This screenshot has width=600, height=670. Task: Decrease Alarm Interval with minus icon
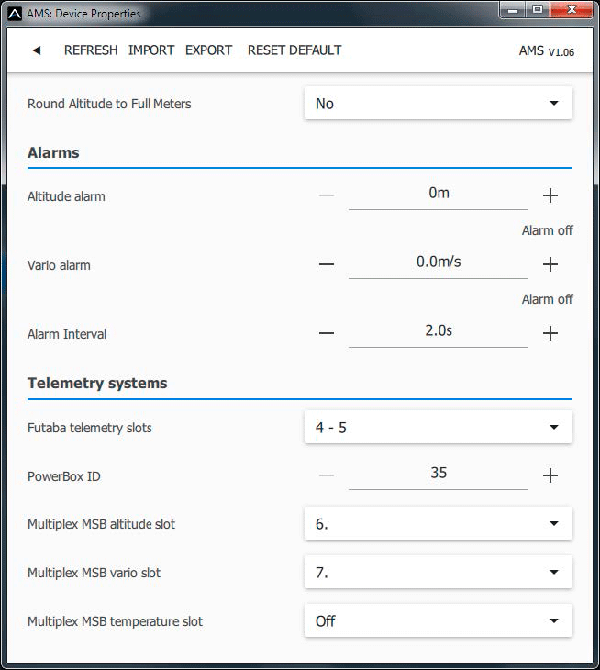326,334
